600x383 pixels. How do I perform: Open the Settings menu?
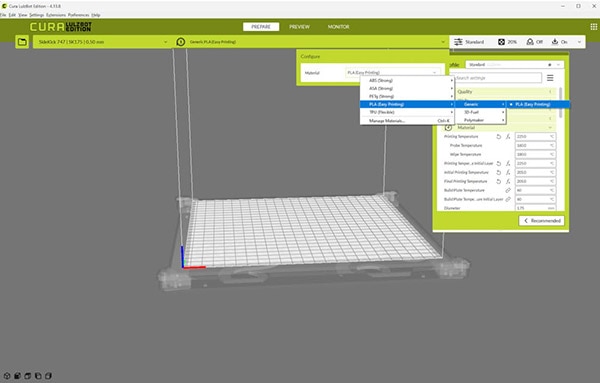[37, 15]
